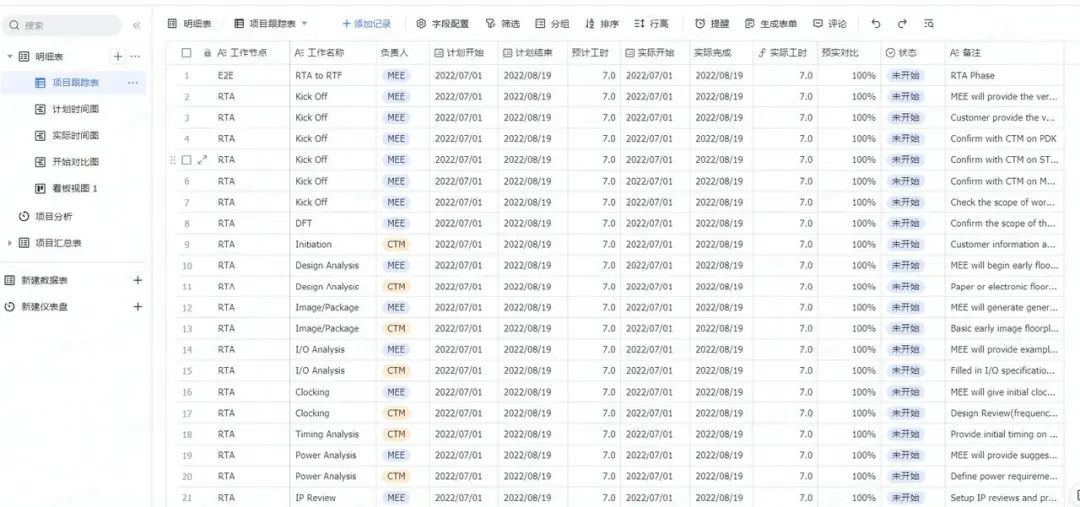1080x507 pixels.
Task: Open 字段配置 field configuration
Action: (x=442, y=23)
